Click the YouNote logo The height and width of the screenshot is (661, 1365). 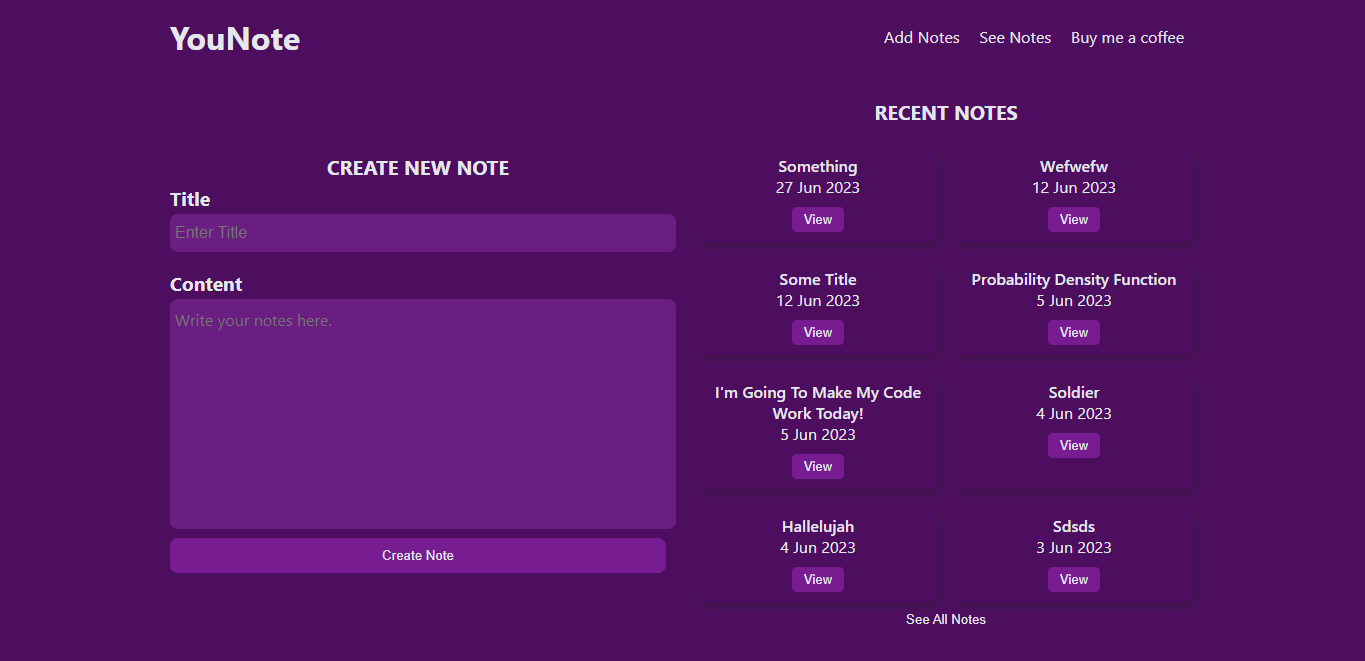[x=235, y=38]
